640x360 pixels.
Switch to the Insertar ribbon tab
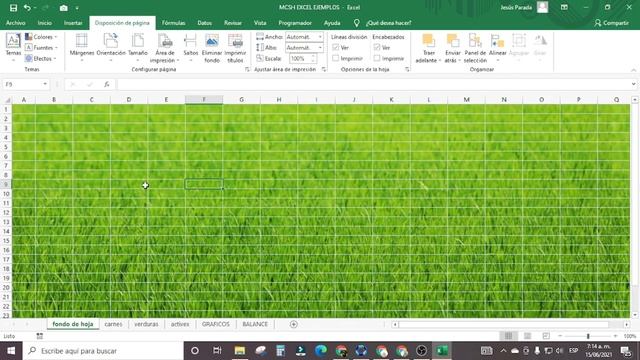point(73,23)
